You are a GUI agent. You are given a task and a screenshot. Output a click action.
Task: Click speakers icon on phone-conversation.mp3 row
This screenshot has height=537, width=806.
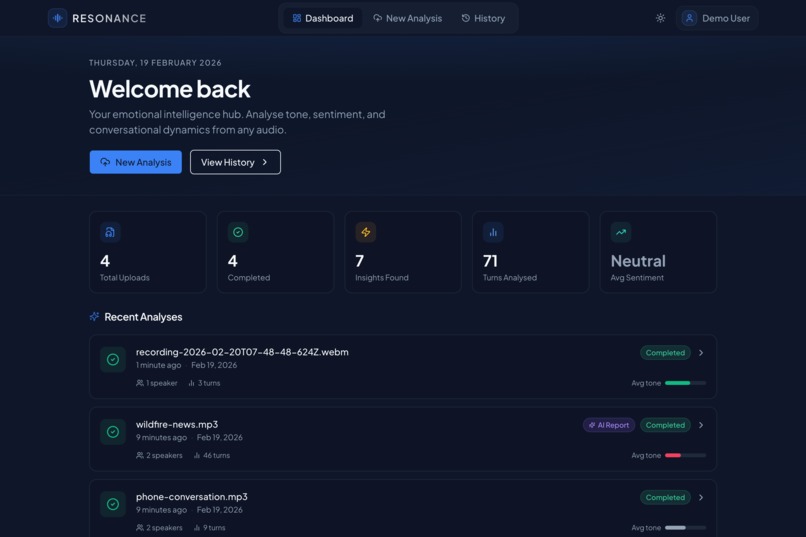pyautogui.click(x=140, y=528)
